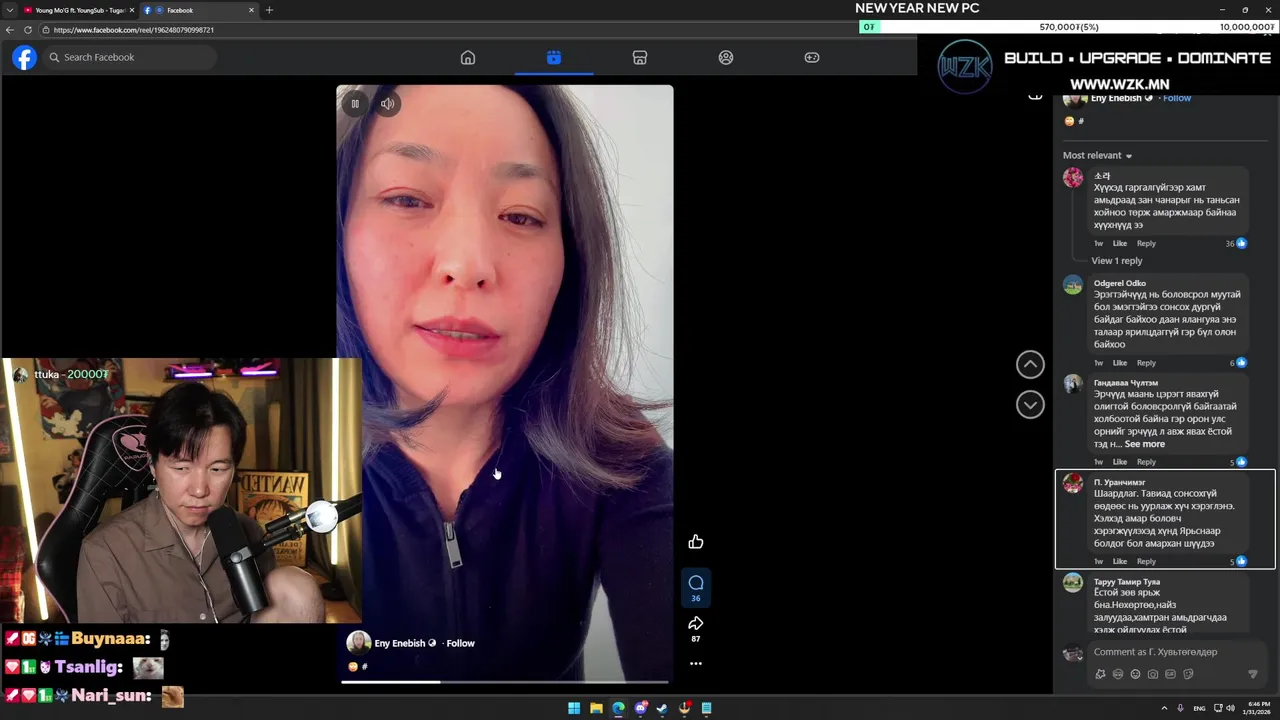1280x720 pixels.
Task: Like the П. Уранчимэг comment
Action: [x=1120, y=561]
